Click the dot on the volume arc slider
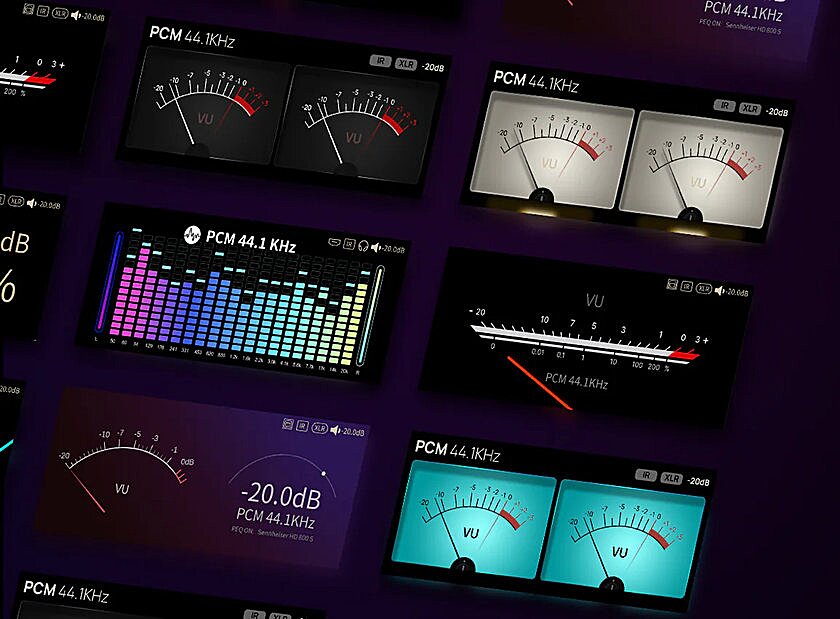Viewport: 840px width, 619px height. (x=324, y=473)
